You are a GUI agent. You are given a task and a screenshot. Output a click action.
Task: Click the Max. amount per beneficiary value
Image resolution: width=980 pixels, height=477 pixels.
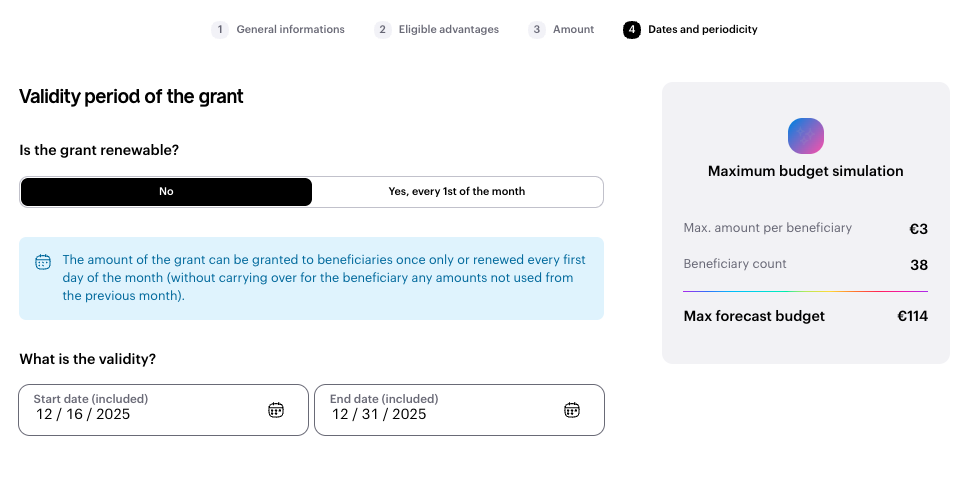[918, 229]
